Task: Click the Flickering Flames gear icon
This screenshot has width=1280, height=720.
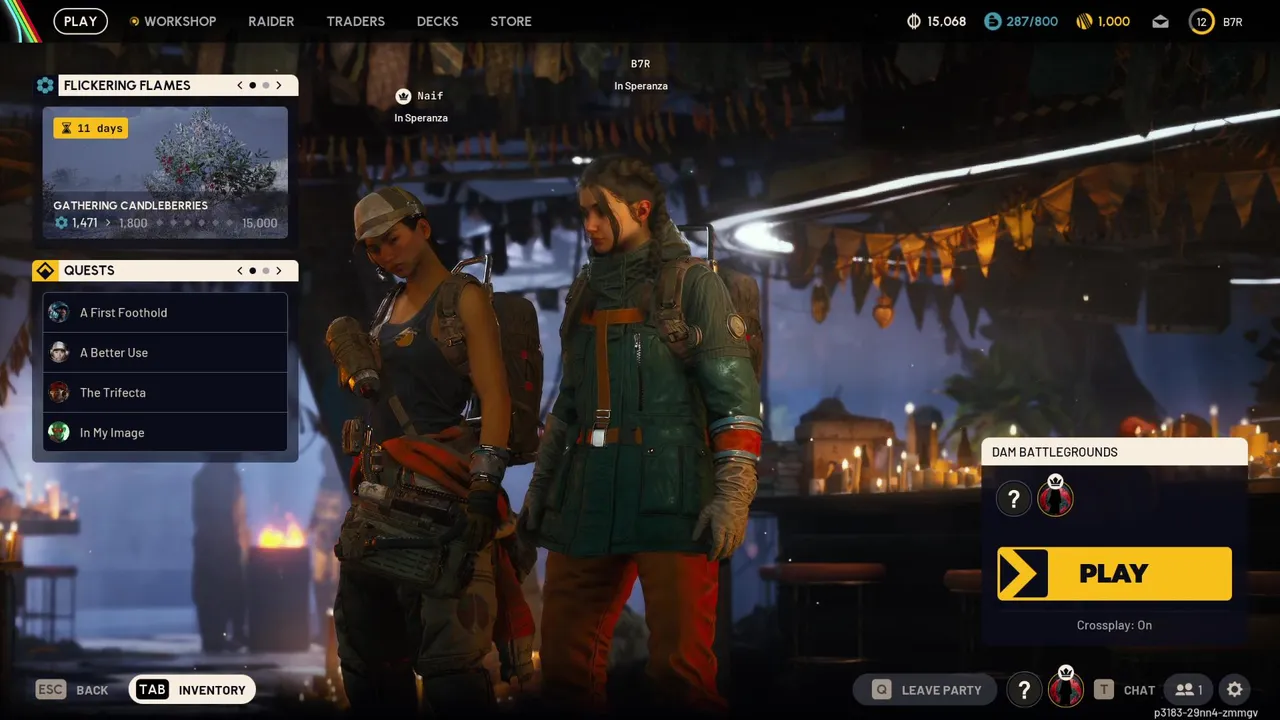Action: [45, 85]
